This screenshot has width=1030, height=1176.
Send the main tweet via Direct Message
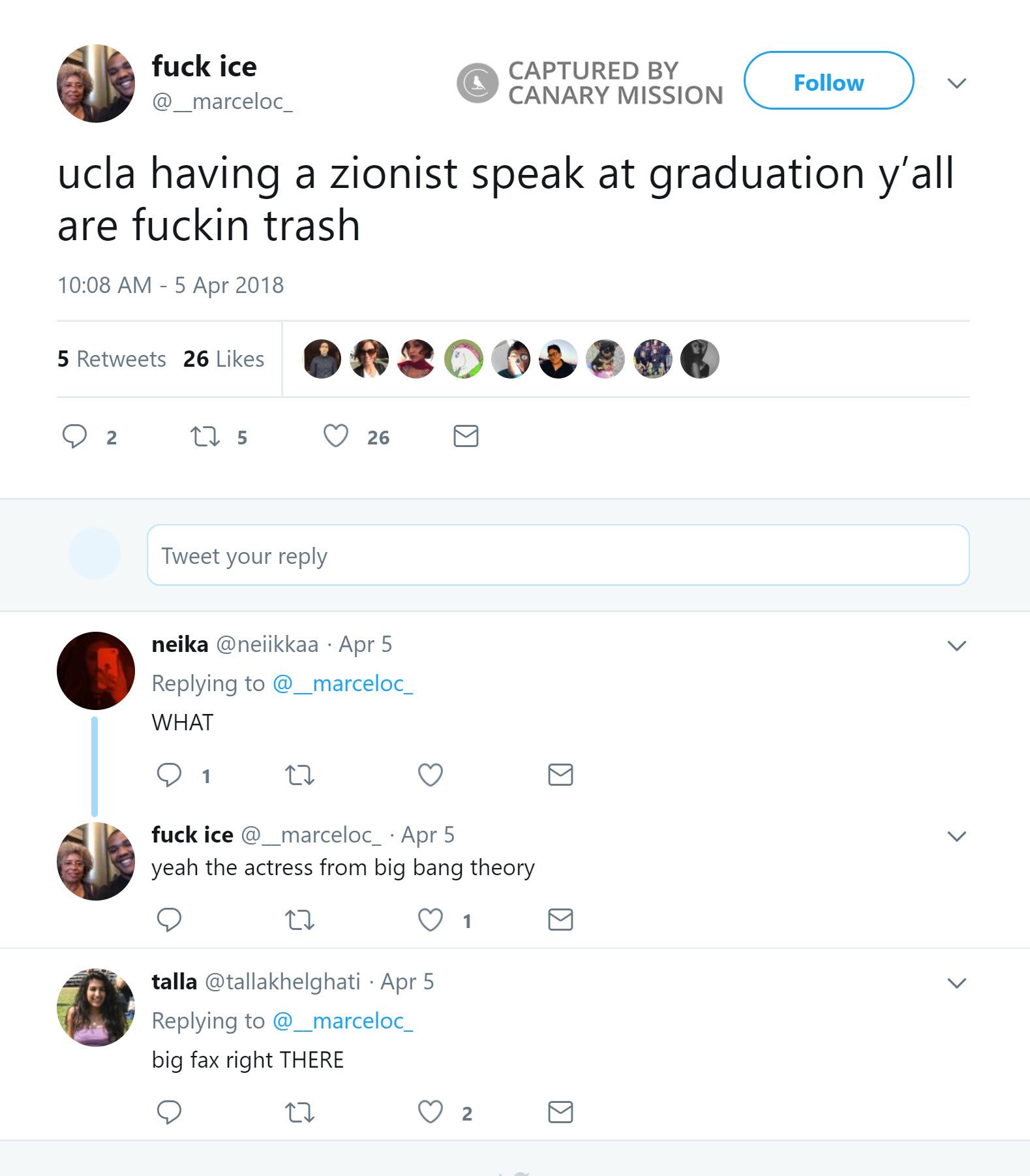(x=465, y=436)
